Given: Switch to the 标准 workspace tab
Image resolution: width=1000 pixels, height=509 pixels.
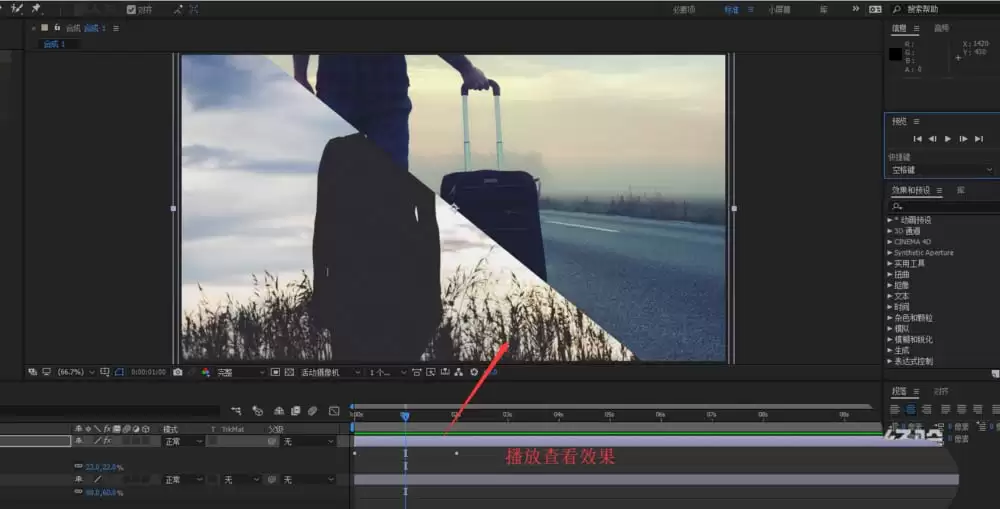Looking at the screenshot, I should point(732,10).
